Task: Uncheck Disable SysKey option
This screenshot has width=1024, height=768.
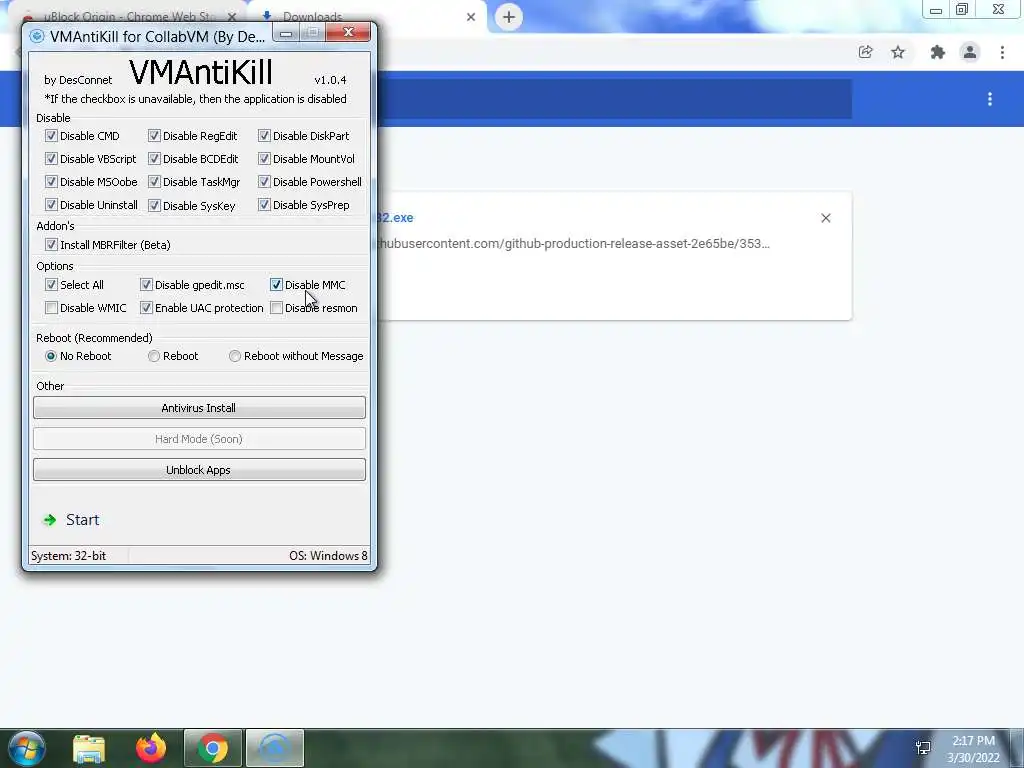Action: (x=154, y=206)
